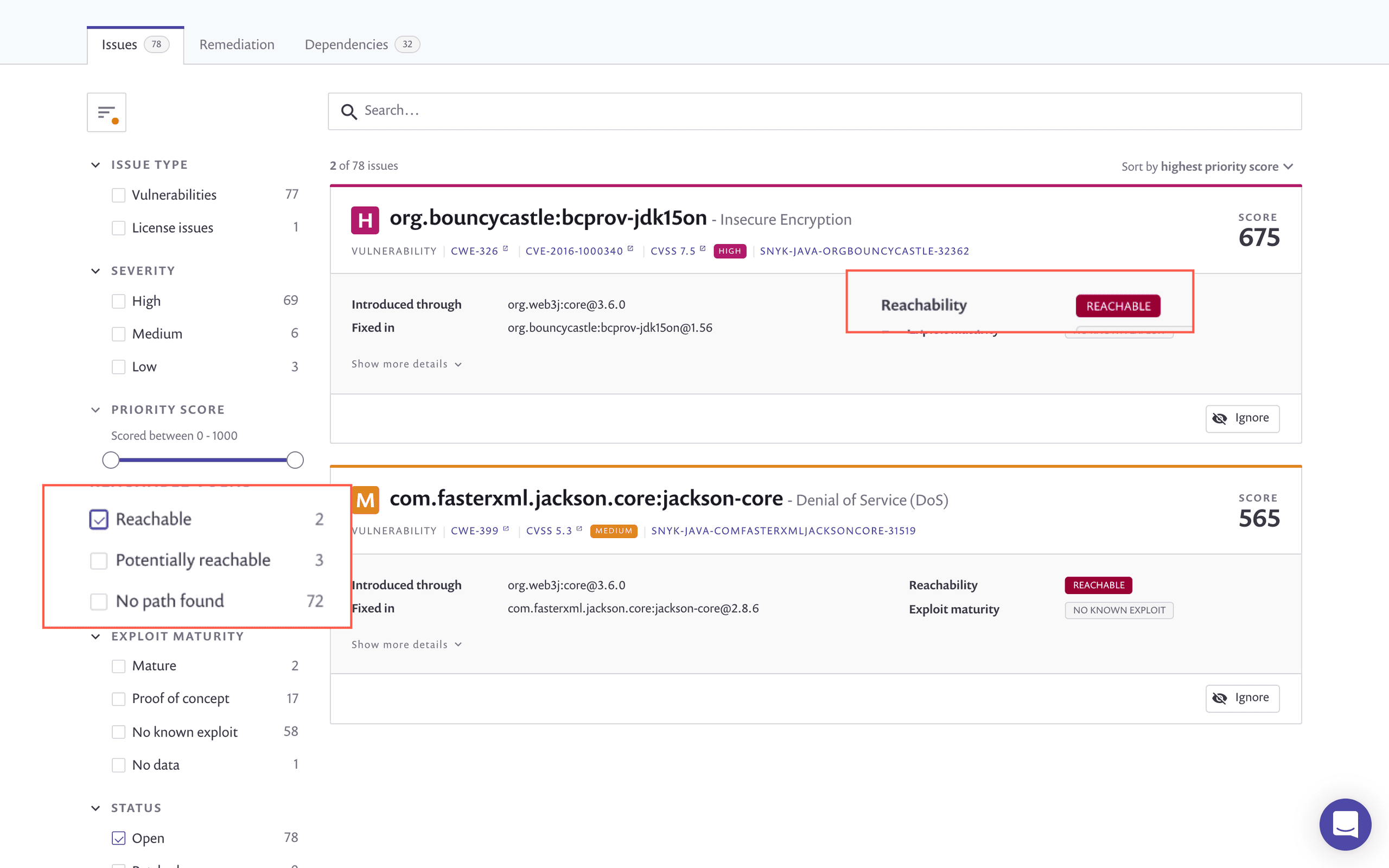Click NO KNOWN EXPLOIT badge on jackson-core
Screen dimensions: 1389x868
click(x=1119, y=610)
